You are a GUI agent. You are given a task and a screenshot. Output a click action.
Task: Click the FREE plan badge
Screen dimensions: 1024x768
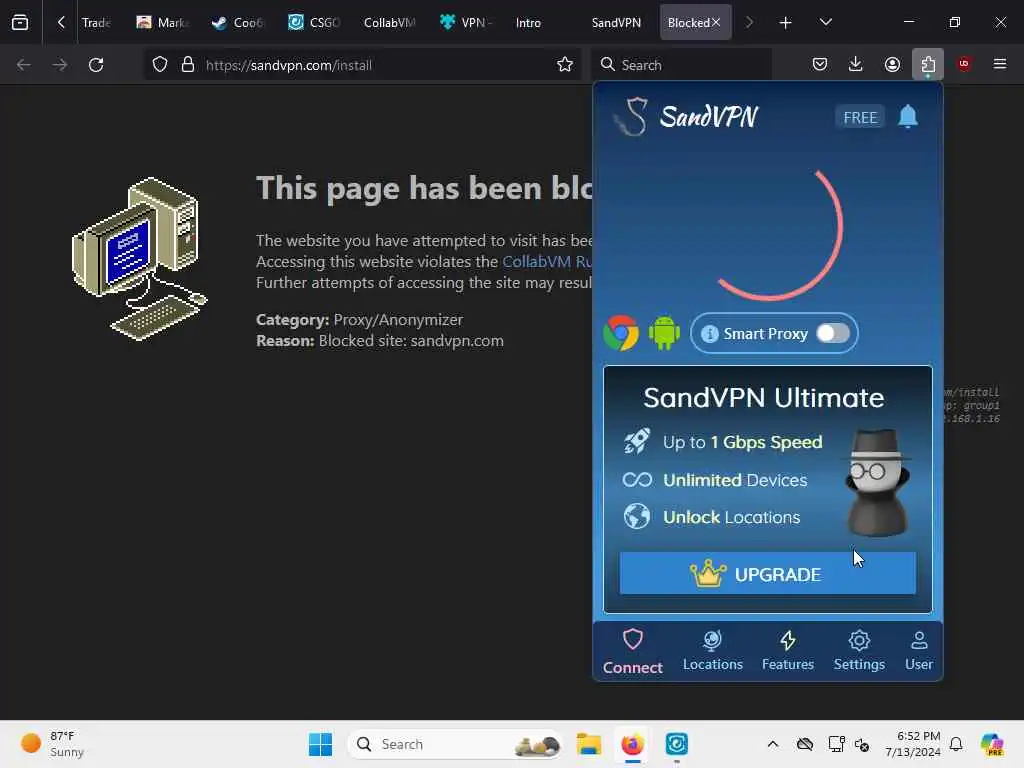[x=859, y=118]
